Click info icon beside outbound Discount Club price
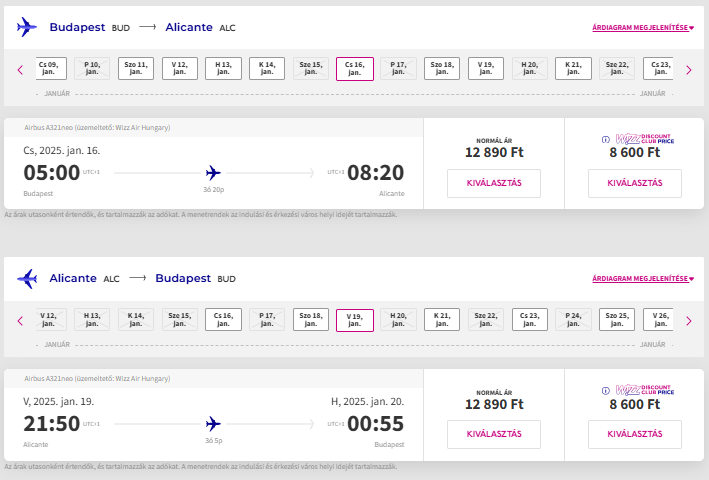 point(604,139)
